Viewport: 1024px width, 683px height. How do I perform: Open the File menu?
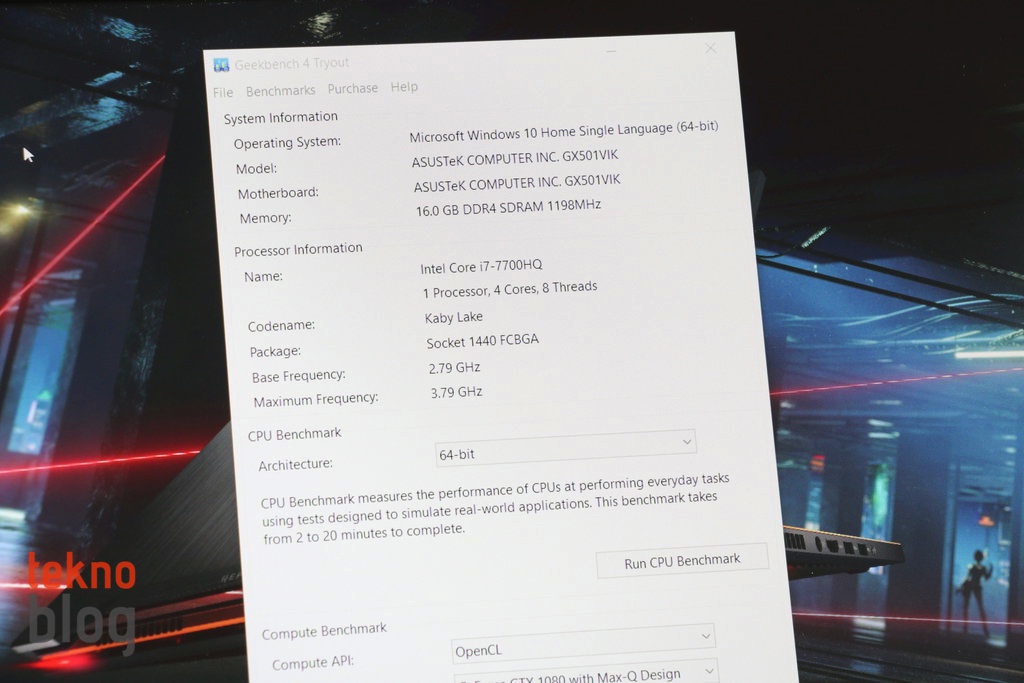coord(223,93)
